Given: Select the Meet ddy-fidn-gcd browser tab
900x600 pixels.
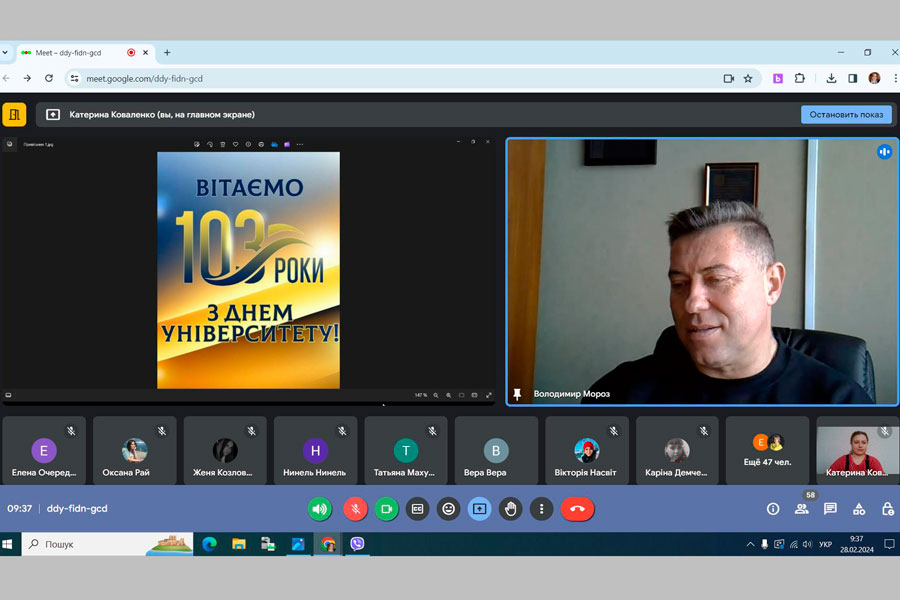Looking at the screenshot, I should tap(70, 53).
